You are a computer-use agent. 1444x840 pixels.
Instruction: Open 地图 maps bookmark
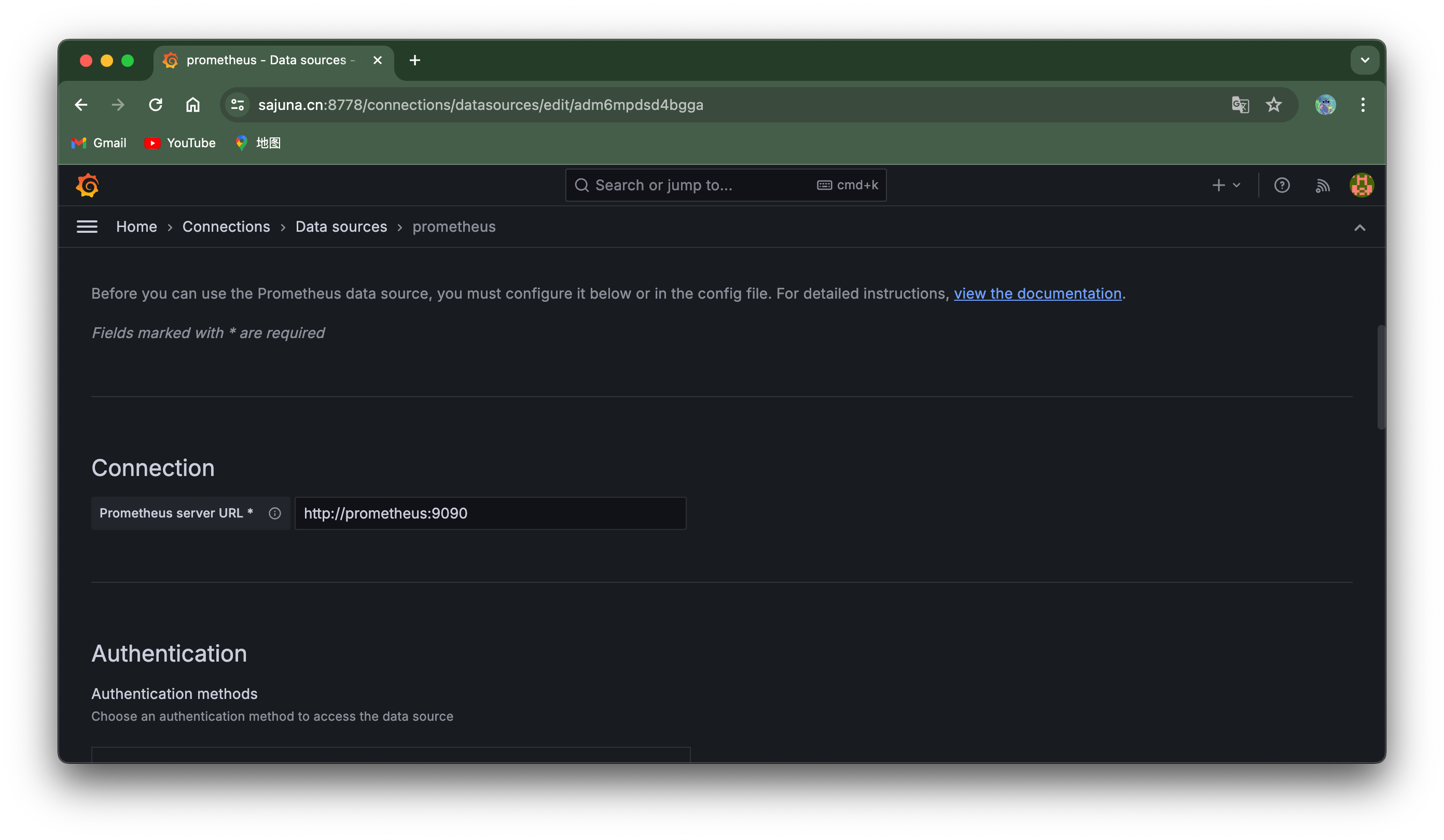pos(258,143)
